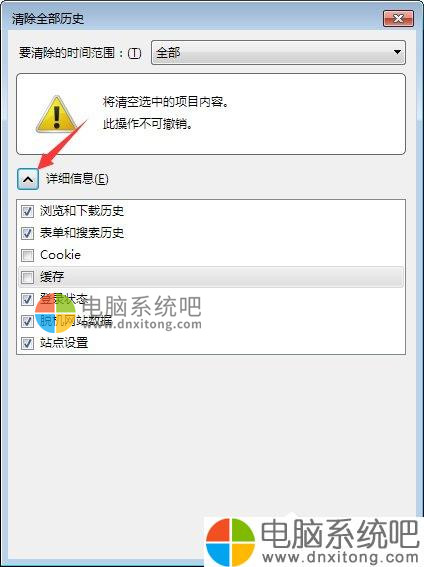This screenshot has width=424, height=567.
Task: Click the 此操作不可撤销 text line
Action: 147,124
